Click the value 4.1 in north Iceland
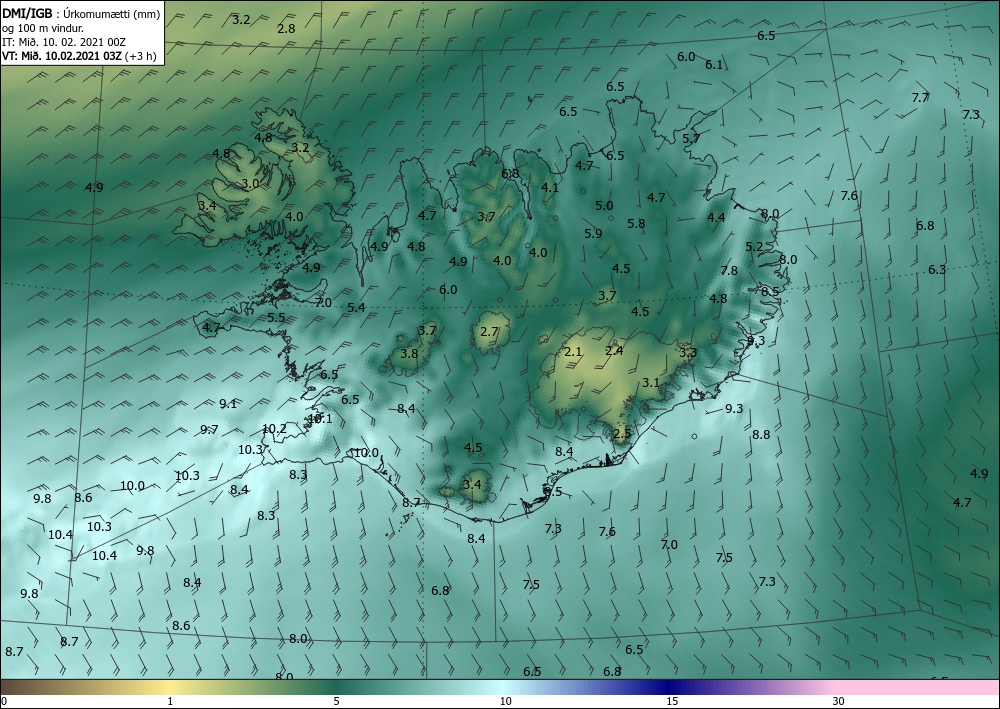1000x709 pixels. (550, 188)
